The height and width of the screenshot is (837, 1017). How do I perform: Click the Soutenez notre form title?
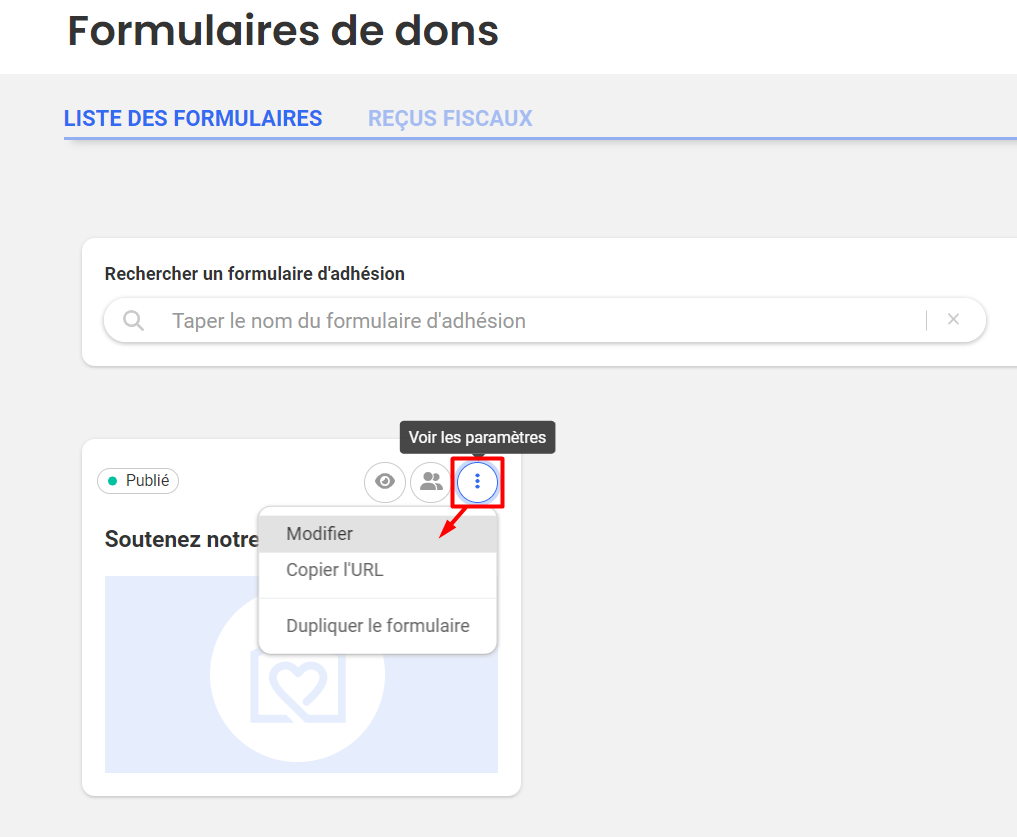[x=182, y=539]
